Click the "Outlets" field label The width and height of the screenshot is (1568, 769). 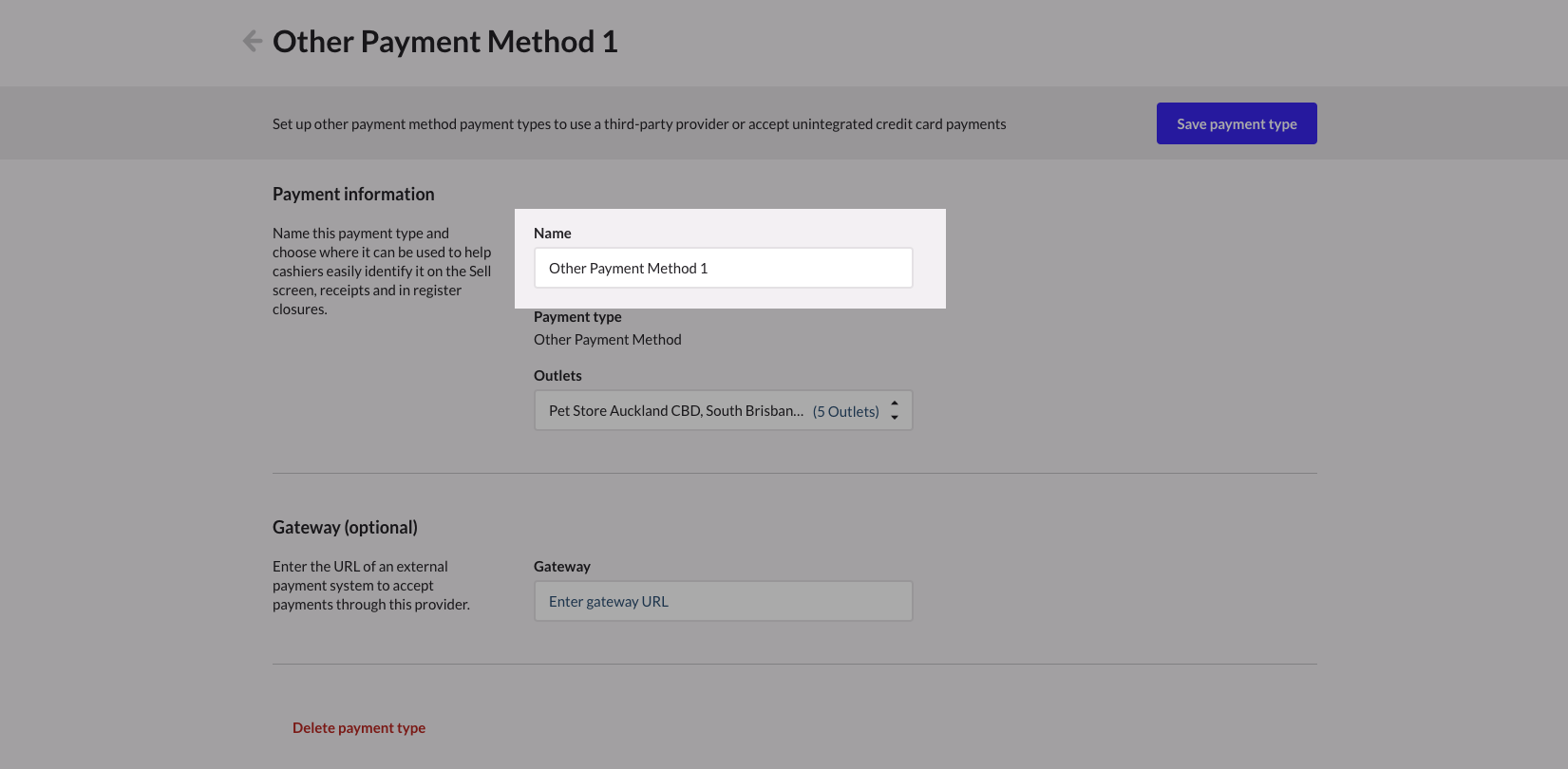pyautogui.click(x=557, y=376)
